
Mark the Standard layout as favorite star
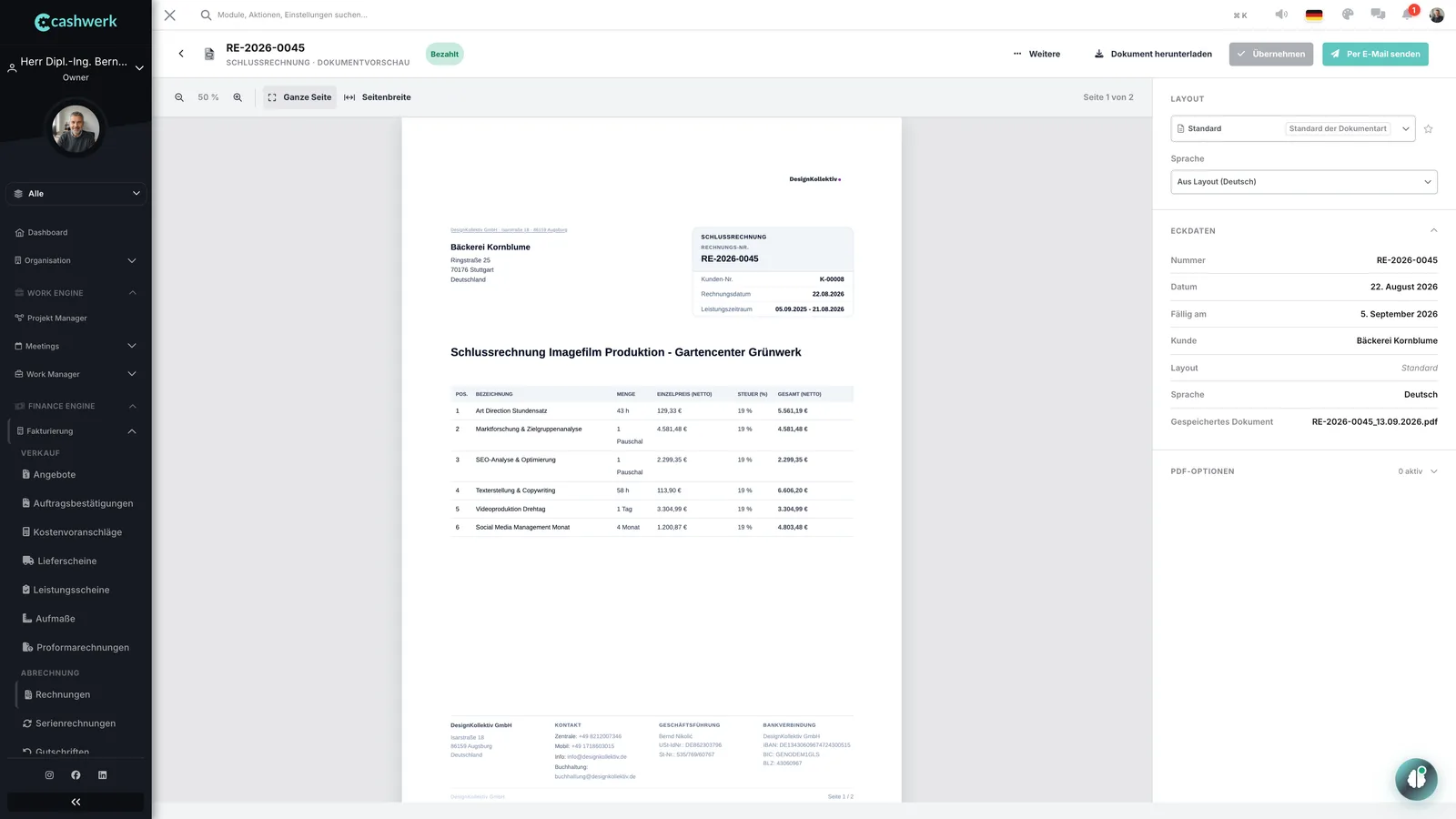[x=1428, y=129]
